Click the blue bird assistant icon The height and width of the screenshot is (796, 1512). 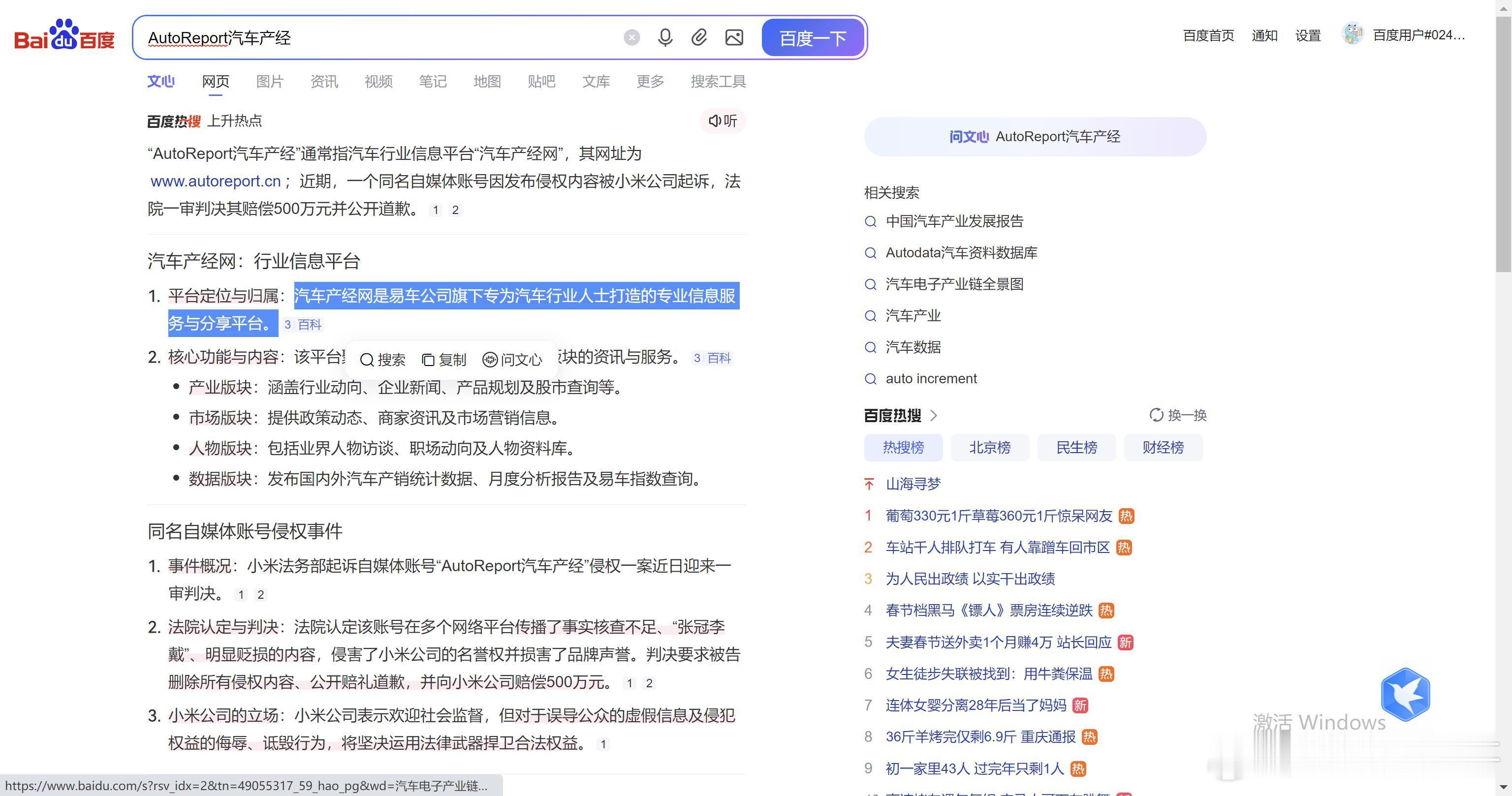coord(1405,695)
